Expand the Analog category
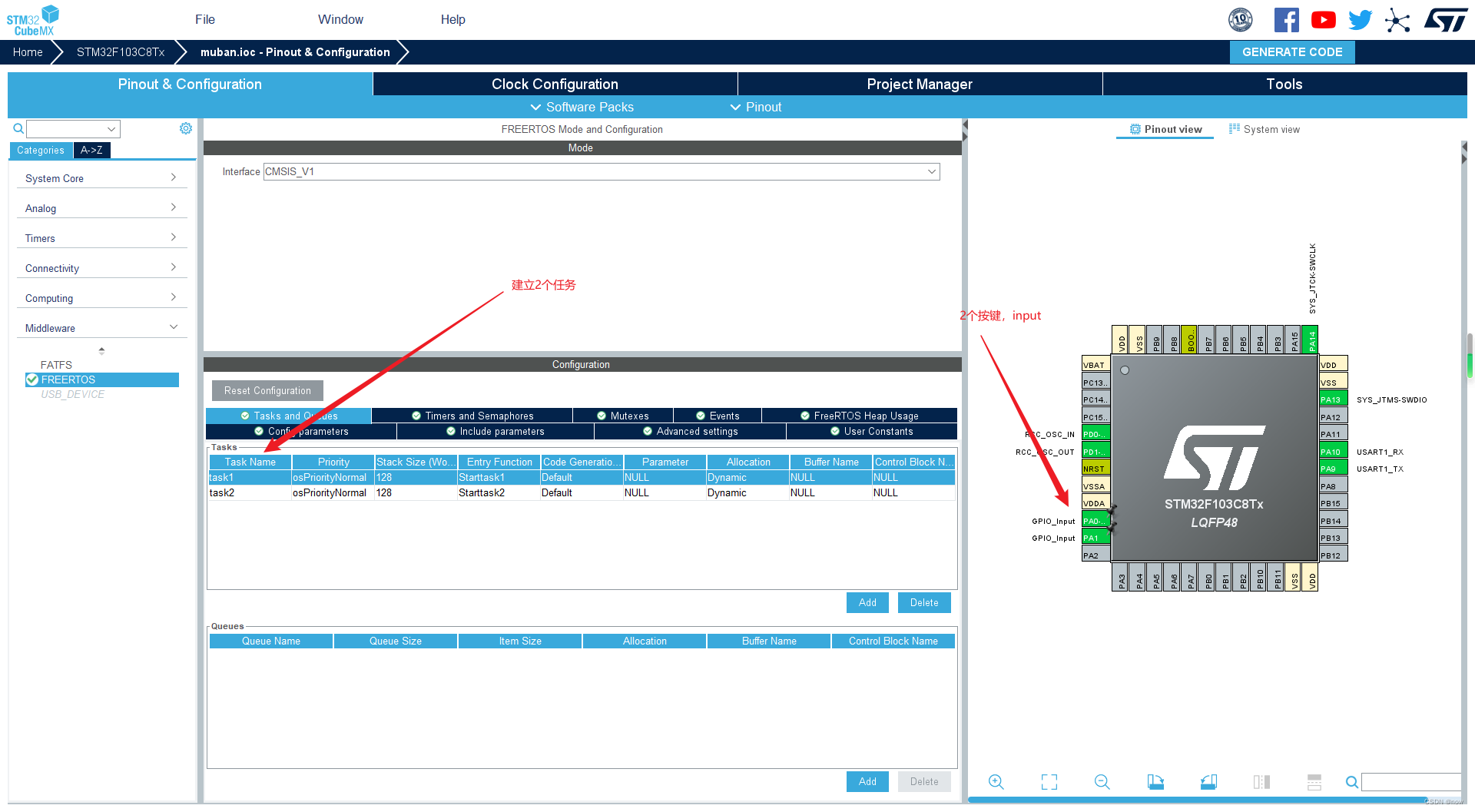The image size is (1475, 812). coord(101,208)
